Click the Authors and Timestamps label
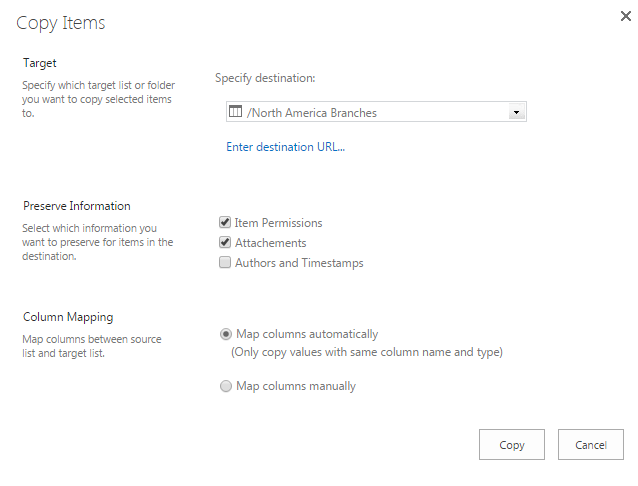 coord(299,263)
